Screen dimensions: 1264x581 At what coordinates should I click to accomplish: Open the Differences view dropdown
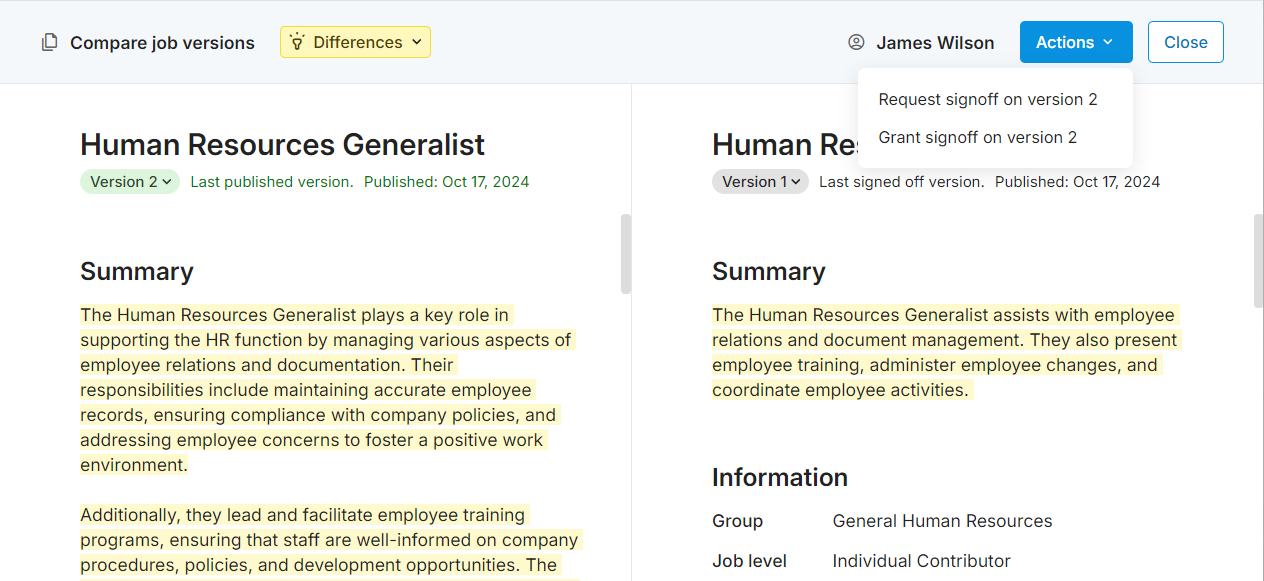[x=355, y=42]
